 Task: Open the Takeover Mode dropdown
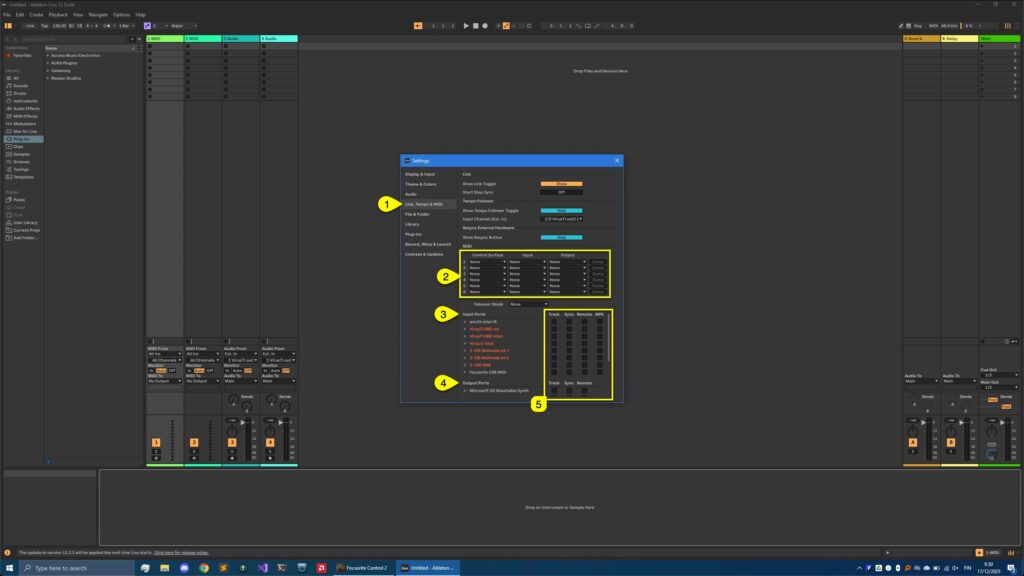tap(526, 302)
